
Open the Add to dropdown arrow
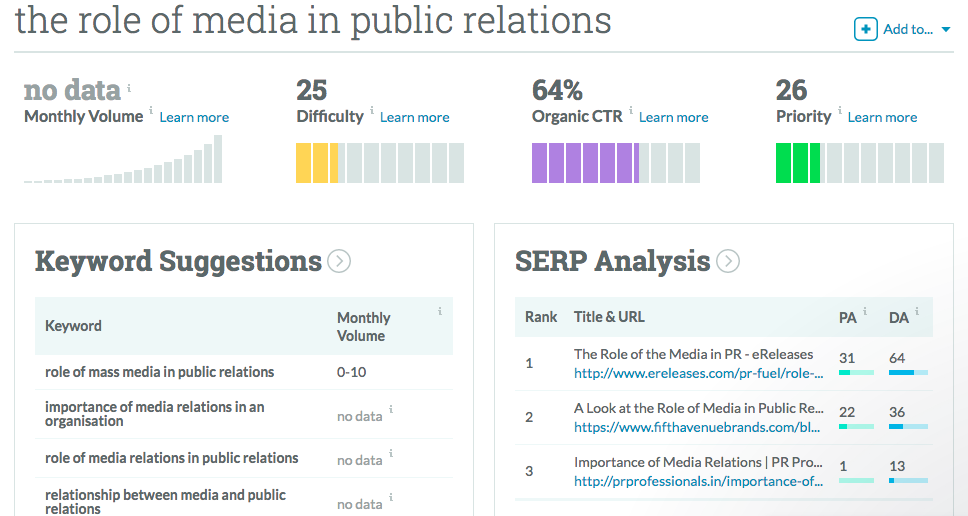[x=946, y=30]
